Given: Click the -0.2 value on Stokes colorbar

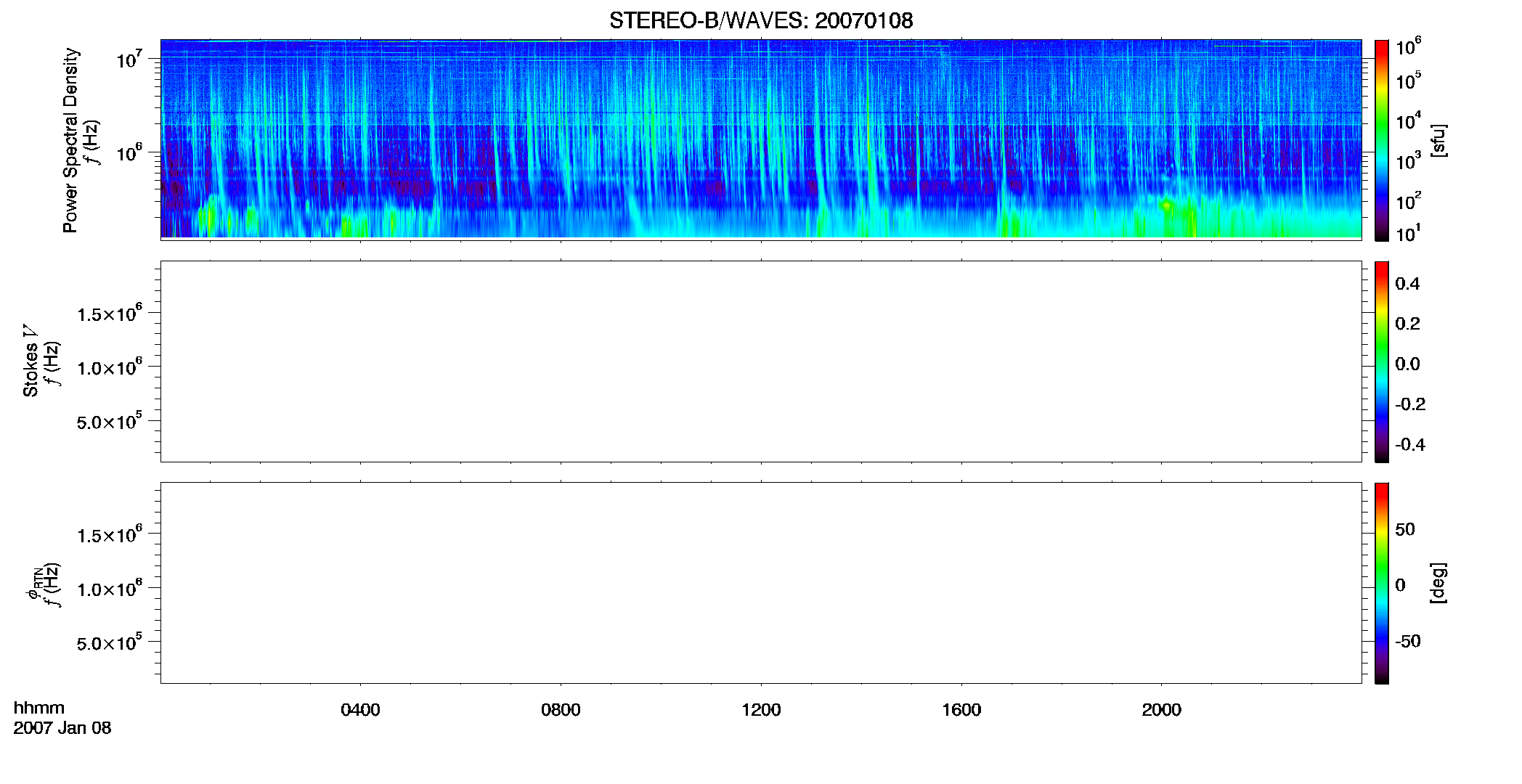Looking at the screenshot, I should 1410,404.
